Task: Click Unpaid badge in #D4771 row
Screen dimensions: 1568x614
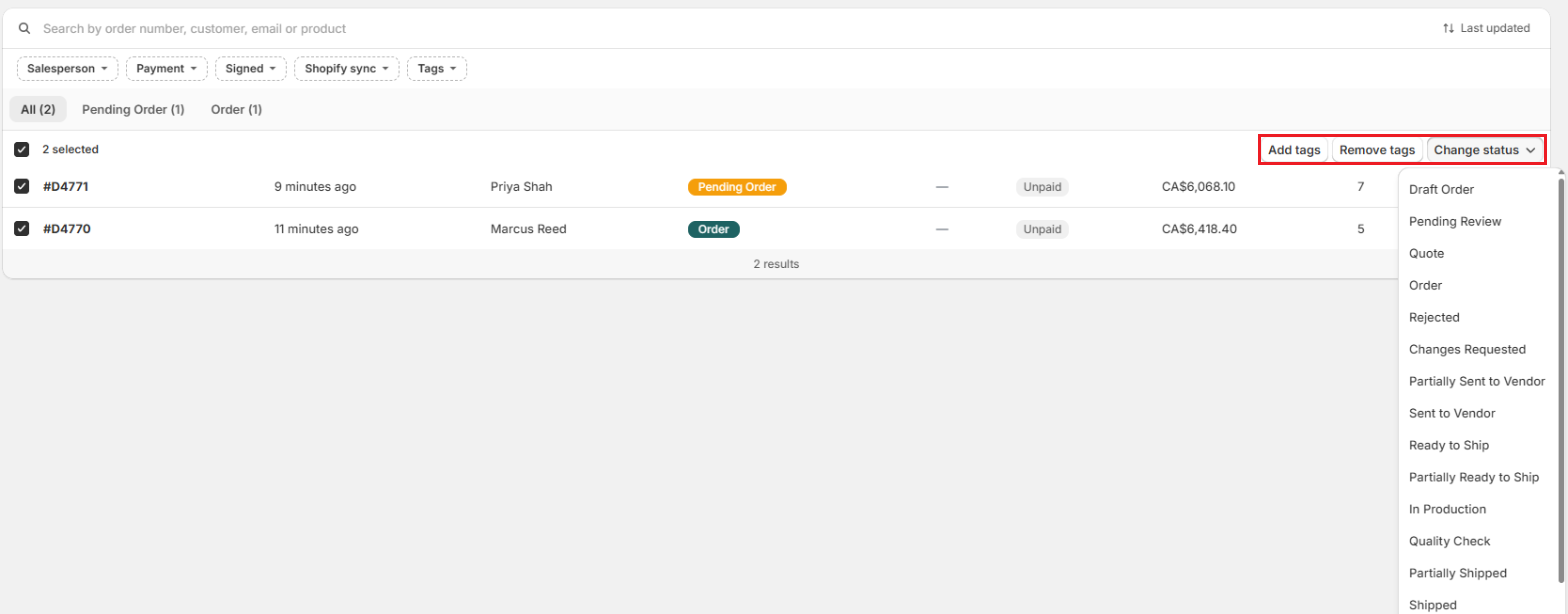Action: pyautogui.click(x=1042, y=186)
